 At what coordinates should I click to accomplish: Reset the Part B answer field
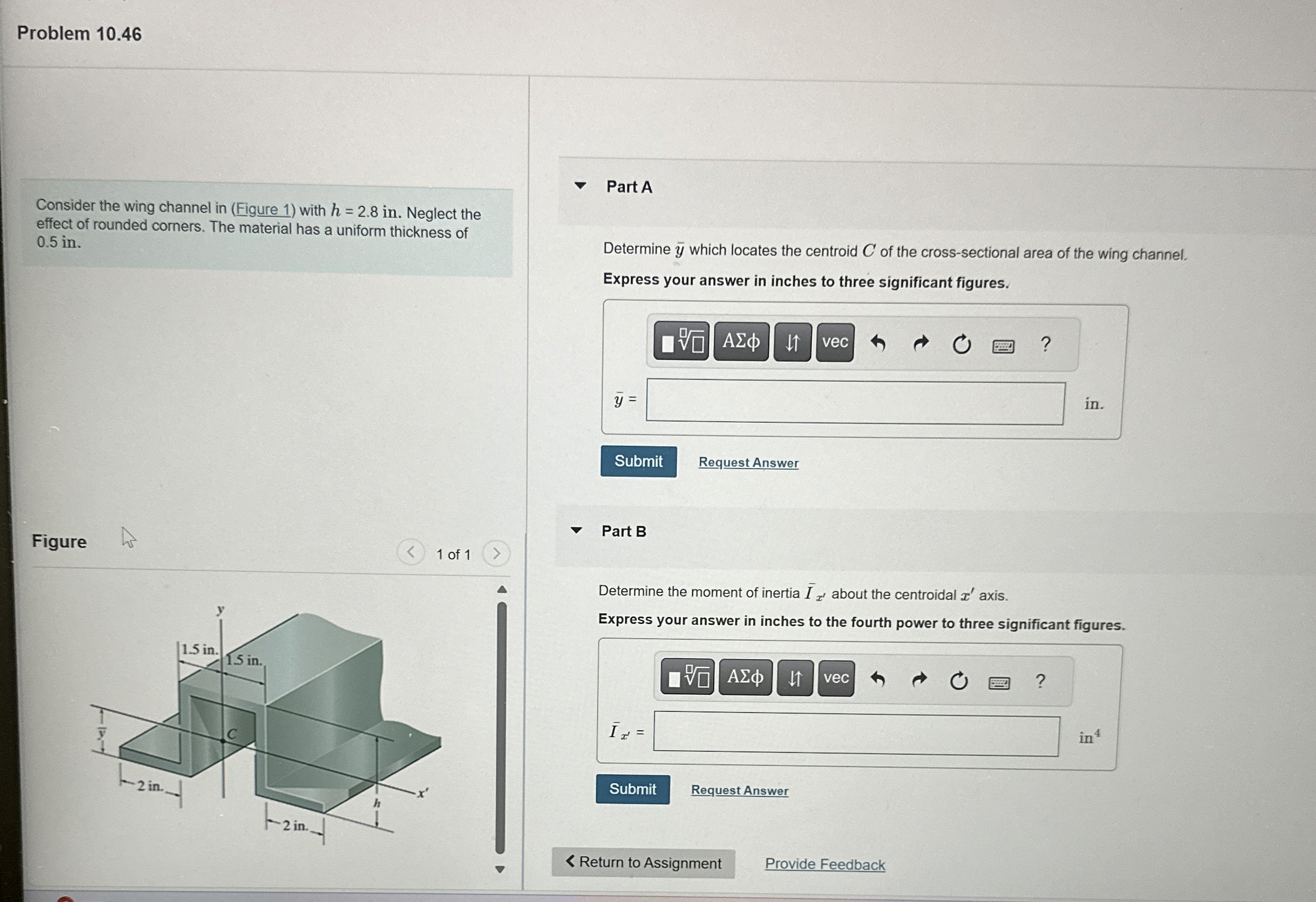958,680
